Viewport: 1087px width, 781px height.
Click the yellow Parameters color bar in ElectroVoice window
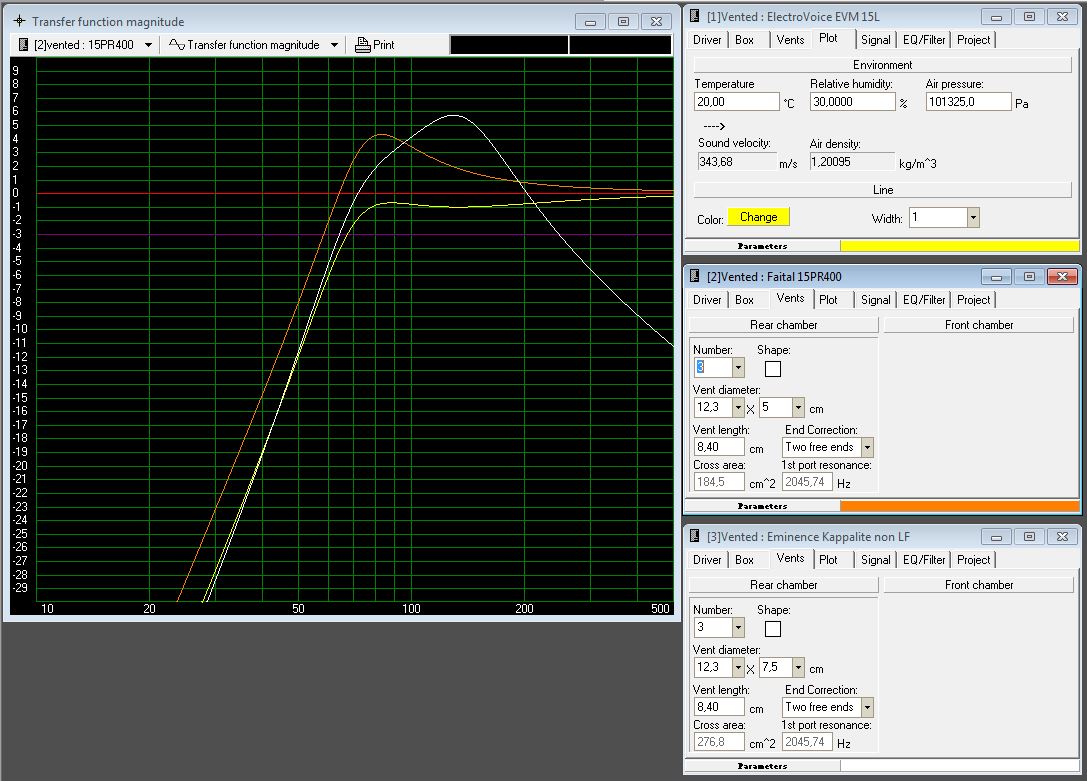[959, 246]
